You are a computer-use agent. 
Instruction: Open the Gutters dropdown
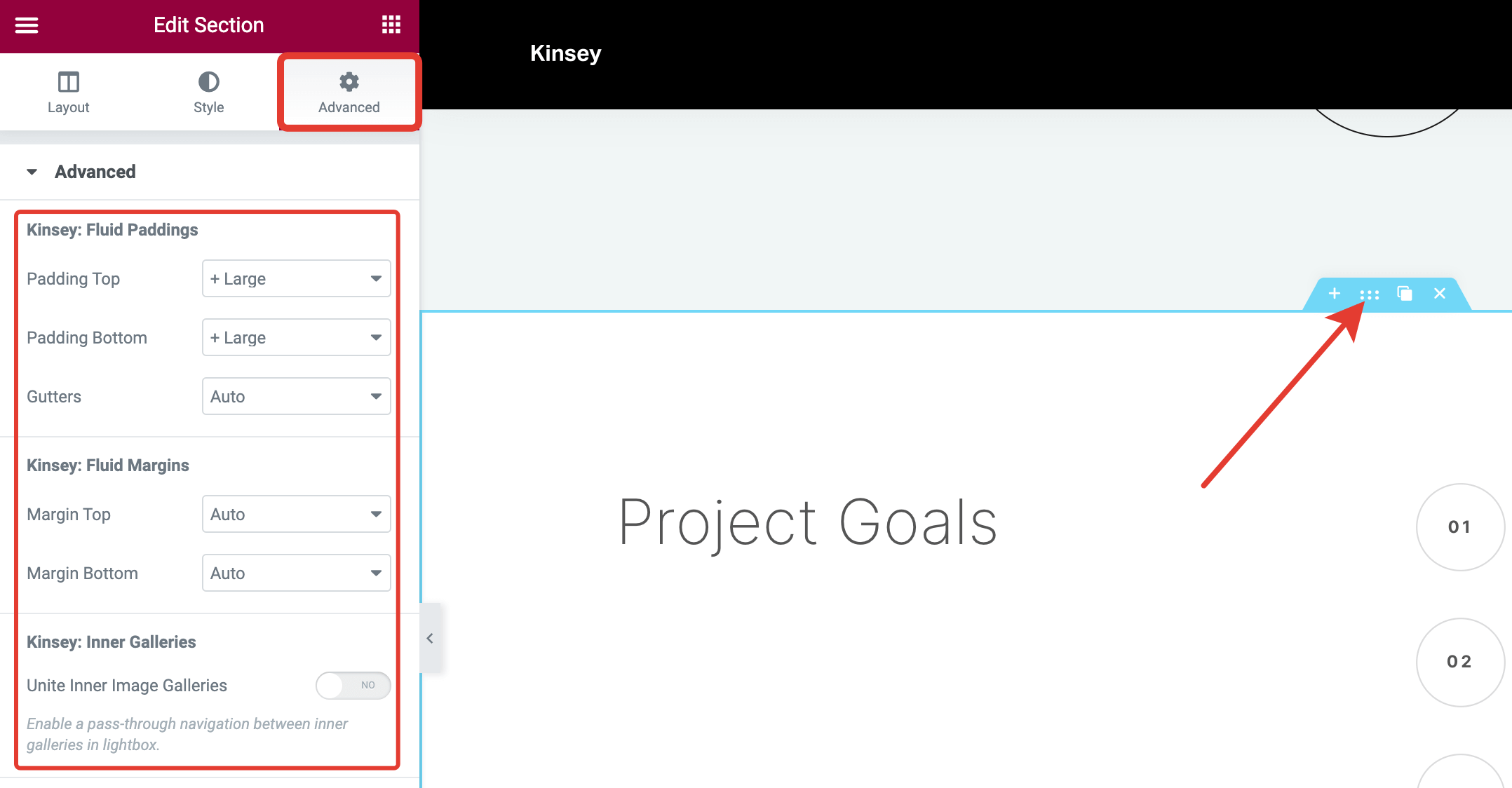coord(296,397)
